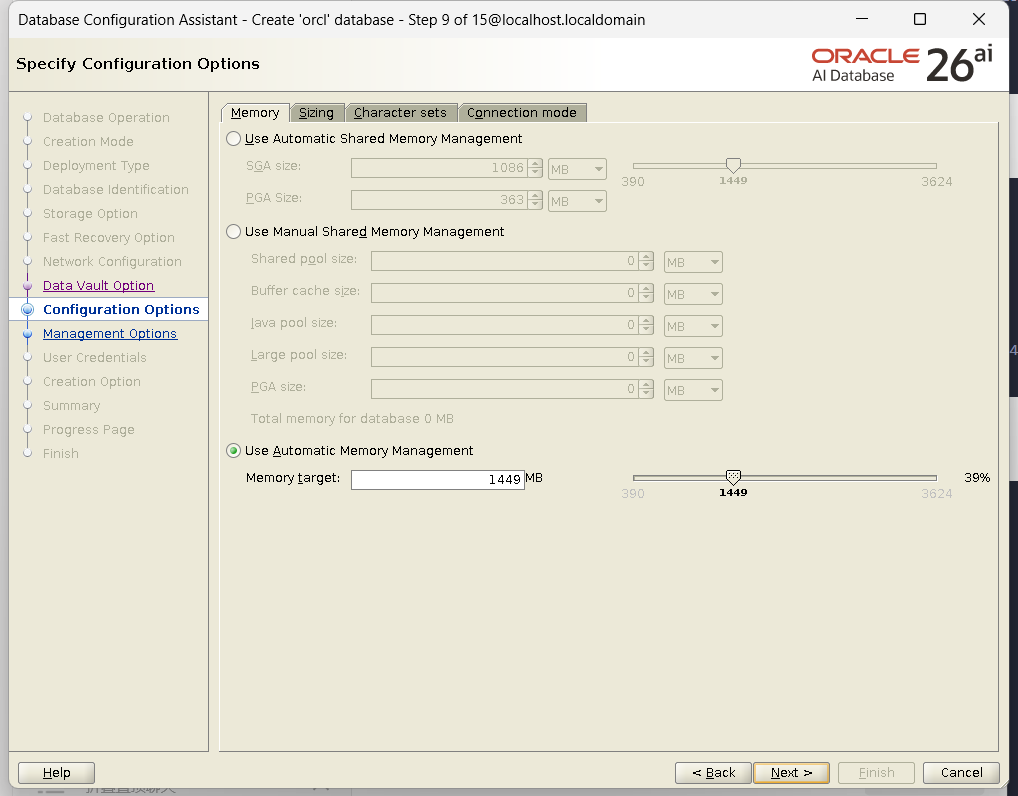
Task: Maximize the Database Configuration Assistant window
Action: [x=920, y=19]
